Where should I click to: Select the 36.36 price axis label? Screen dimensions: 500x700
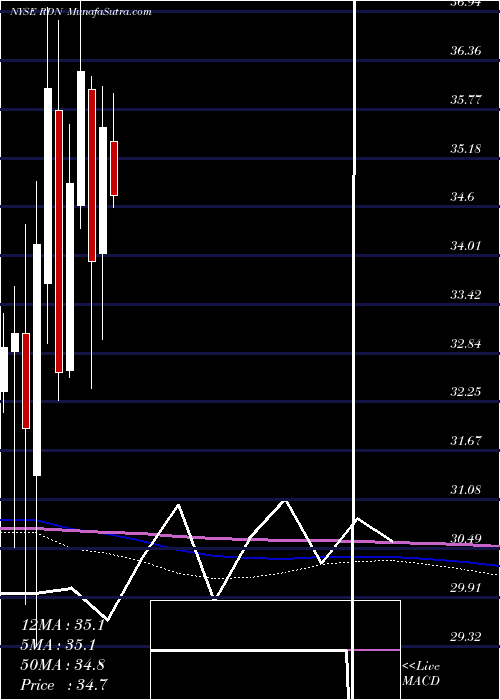click(x=465, y=50)
